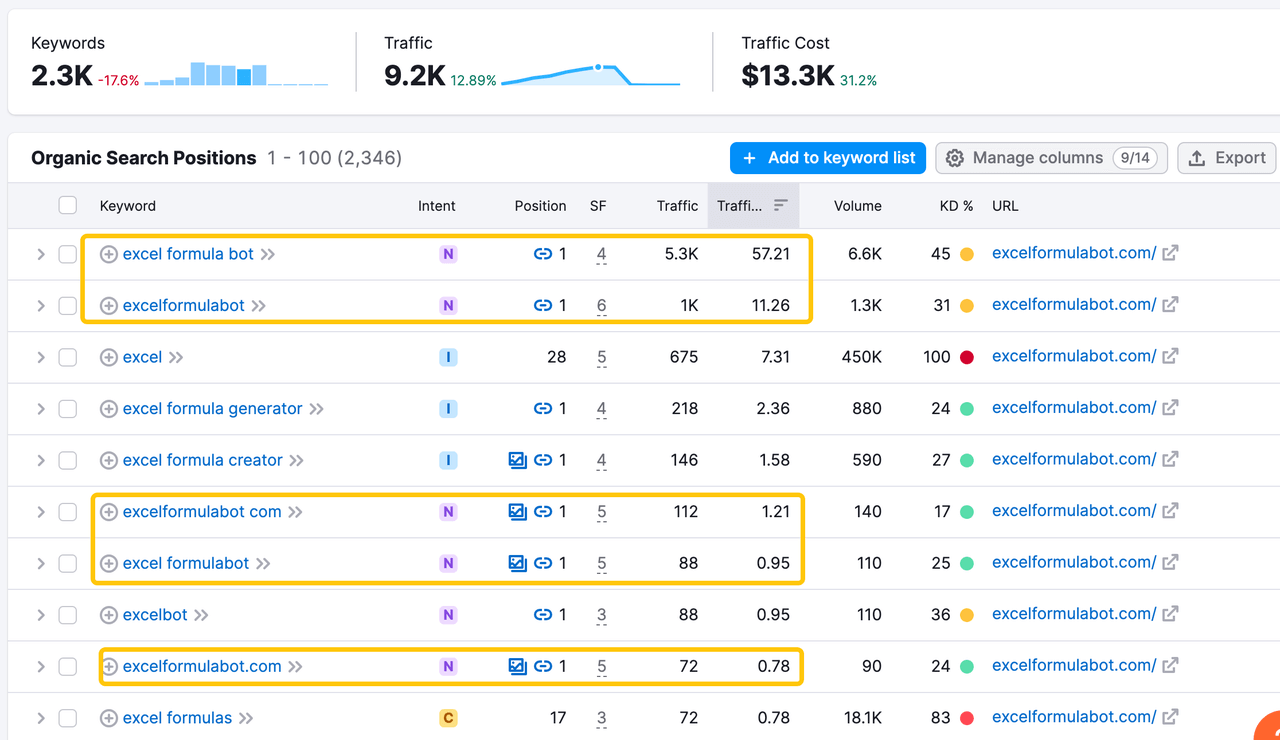
Task: Open external link icon in 'excel formula bot' row
Action: click(1170, 253)
